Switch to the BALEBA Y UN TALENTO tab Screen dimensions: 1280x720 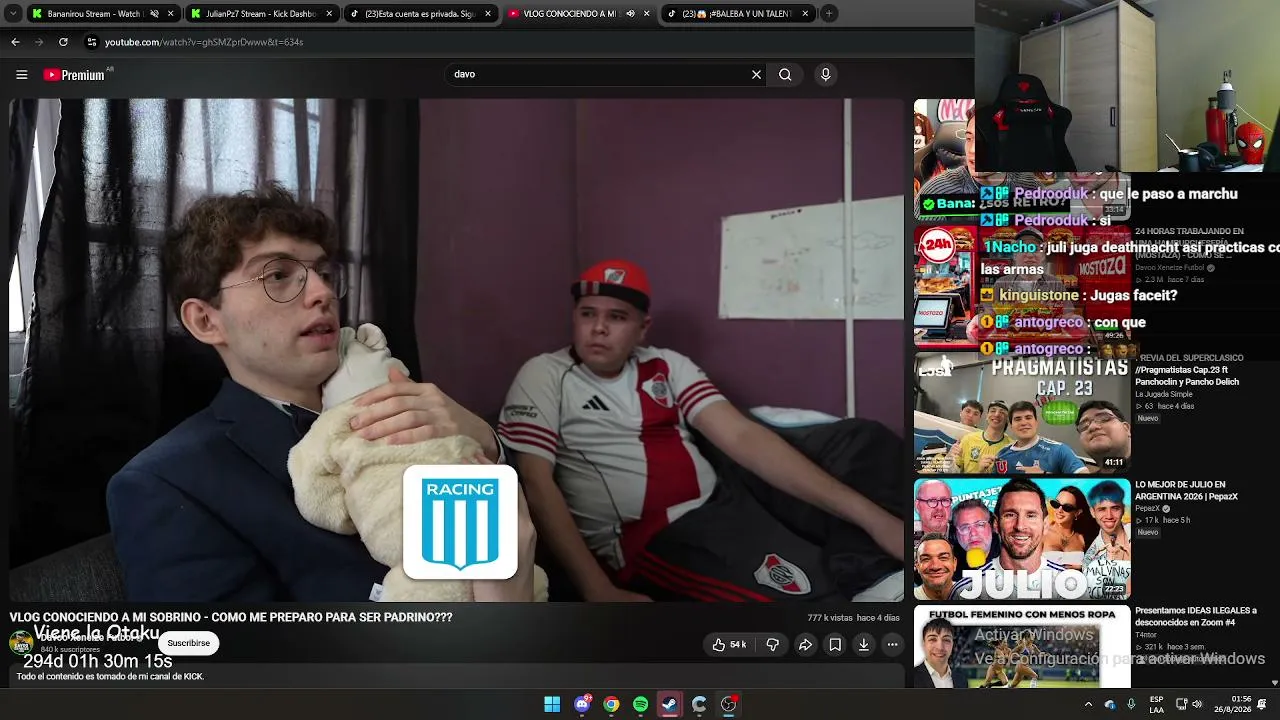[737, 14]
